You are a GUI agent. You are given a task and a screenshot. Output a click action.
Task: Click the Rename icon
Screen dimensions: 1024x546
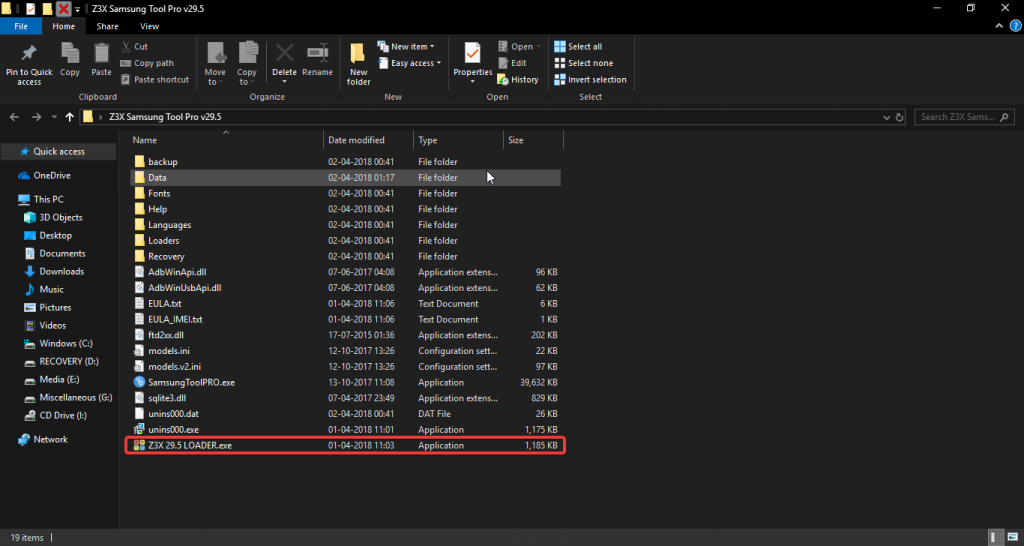click(x=318, y=52)
